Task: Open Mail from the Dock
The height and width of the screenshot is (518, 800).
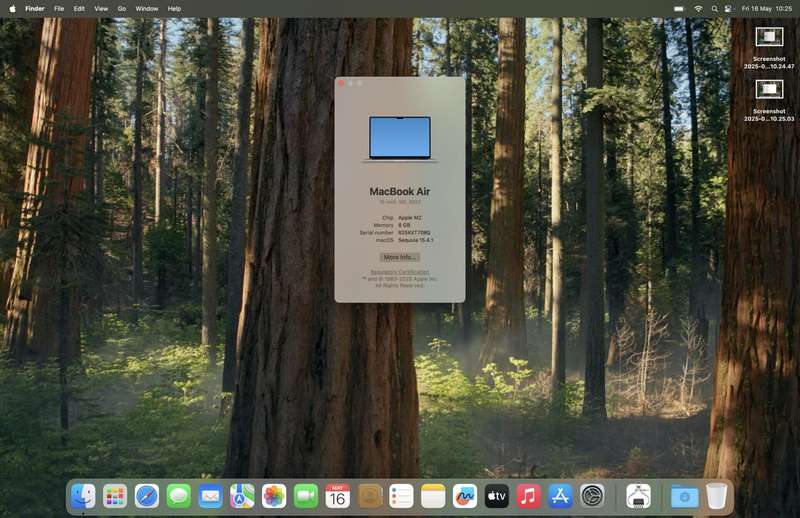Action: [x=210, y=496]
